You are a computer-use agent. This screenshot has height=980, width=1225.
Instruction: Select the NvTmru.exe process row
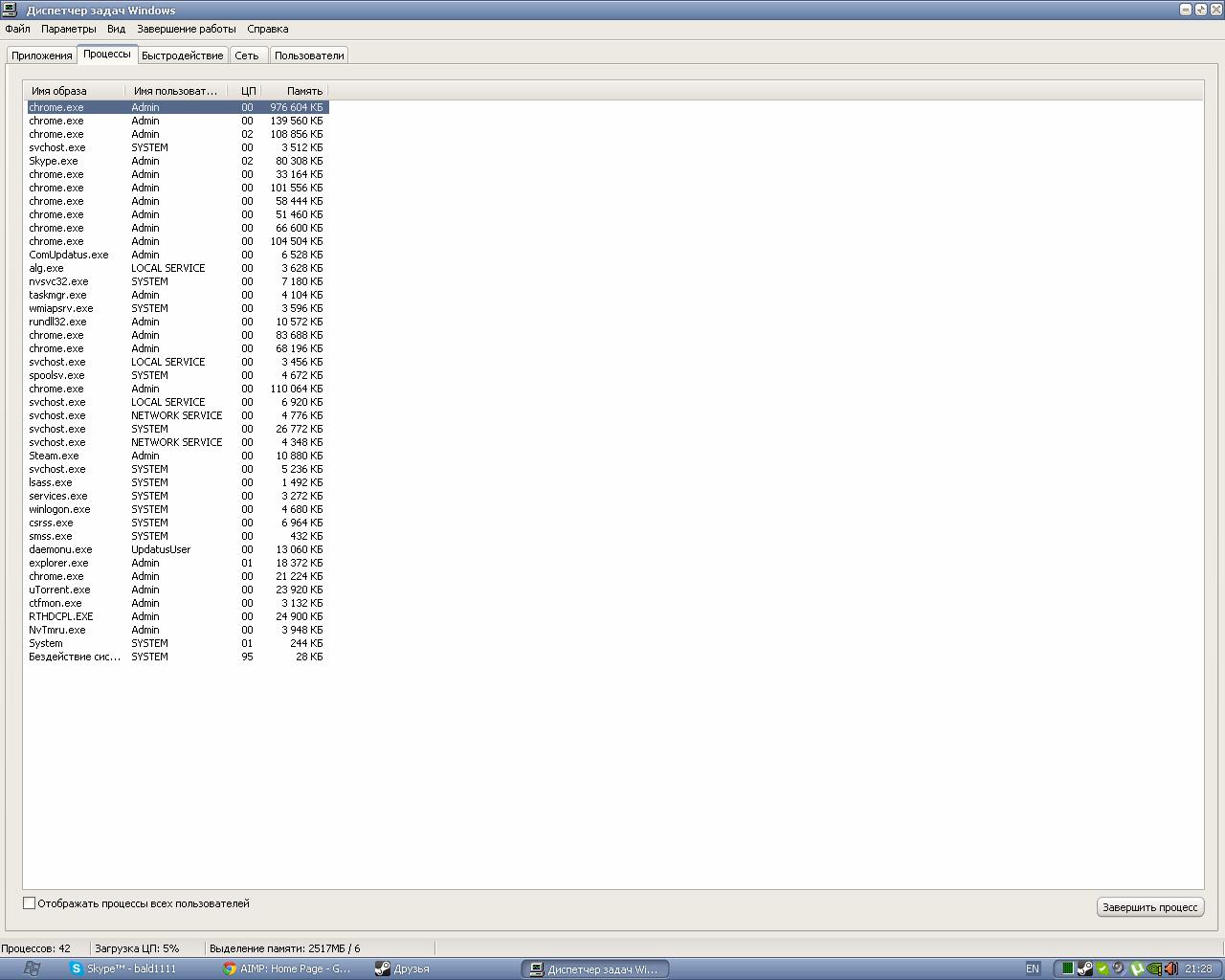click(177, 630)
